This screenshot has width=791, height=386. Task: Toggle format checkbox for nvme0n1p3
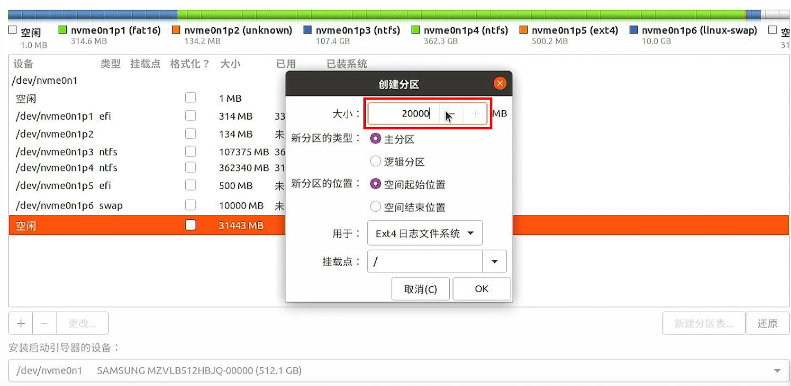pos(190,151)
